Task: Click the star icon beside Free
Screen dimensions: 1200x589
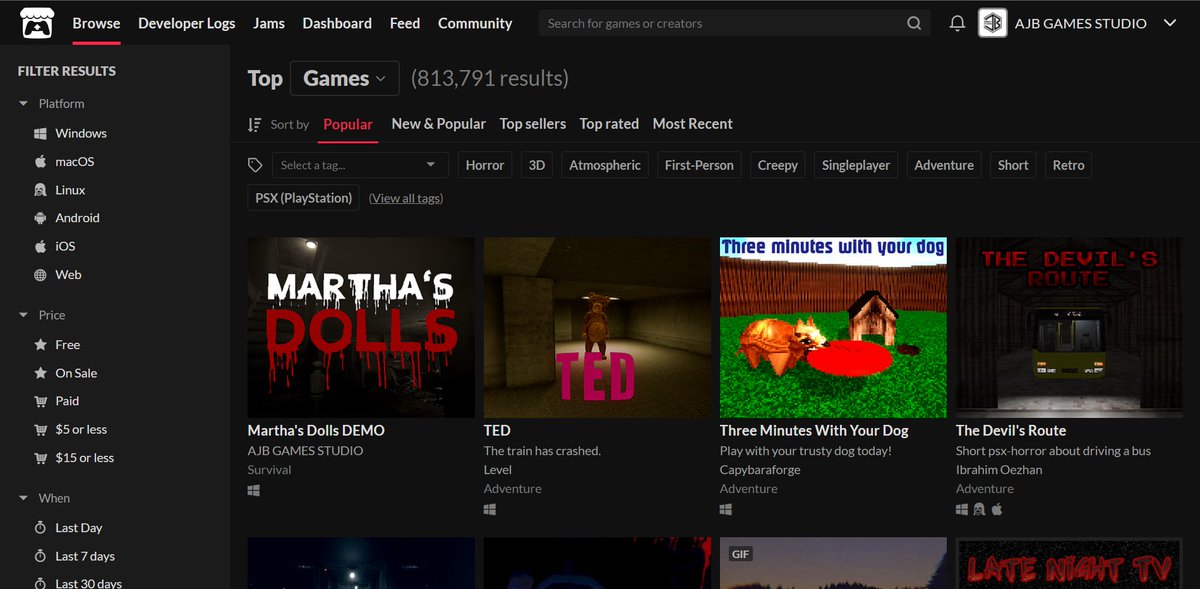Action: (x=40, y=344)
